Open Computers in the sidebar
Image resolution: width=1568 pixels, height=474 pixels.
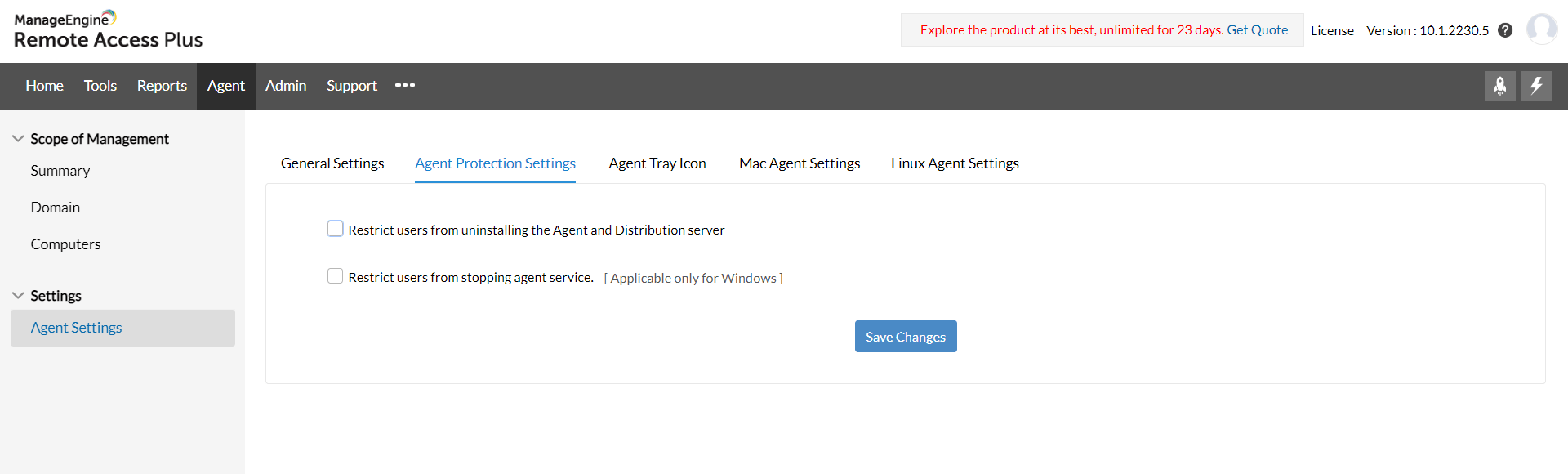[65, 244]
